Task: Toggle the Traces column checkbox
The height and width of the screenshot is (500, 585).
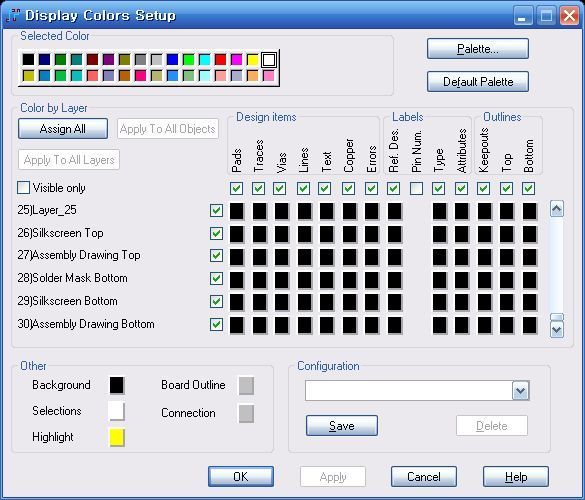Action: point(259,188)
